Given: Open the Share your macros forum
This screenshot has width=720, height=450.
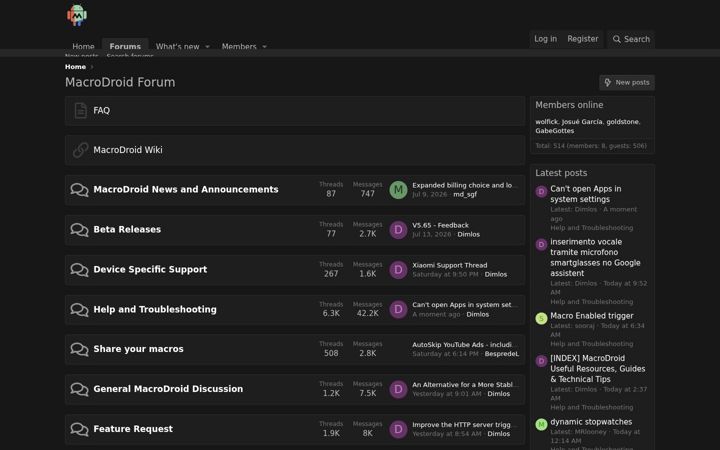Looking at the screenshot, I should pyautogui.click(x=138, y=349).
